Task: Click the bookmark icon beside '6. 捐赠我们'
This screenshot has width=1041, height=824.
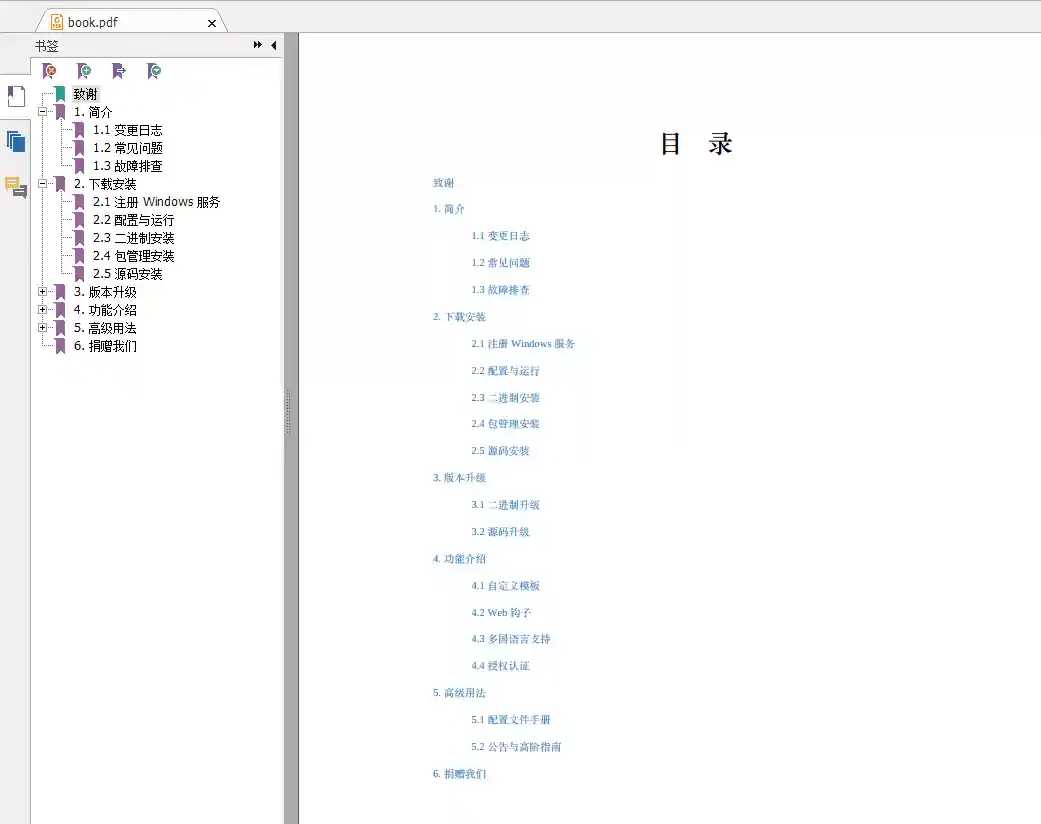Action: [x=60, y=345]
